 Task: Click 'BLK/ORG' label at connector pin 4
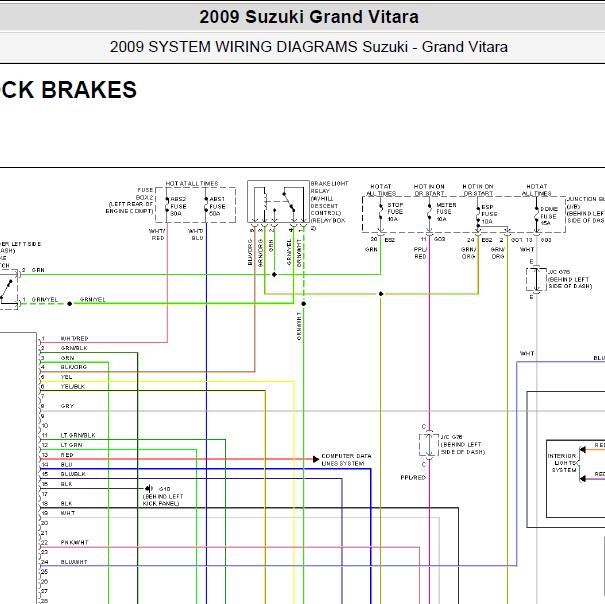point(74,367)
